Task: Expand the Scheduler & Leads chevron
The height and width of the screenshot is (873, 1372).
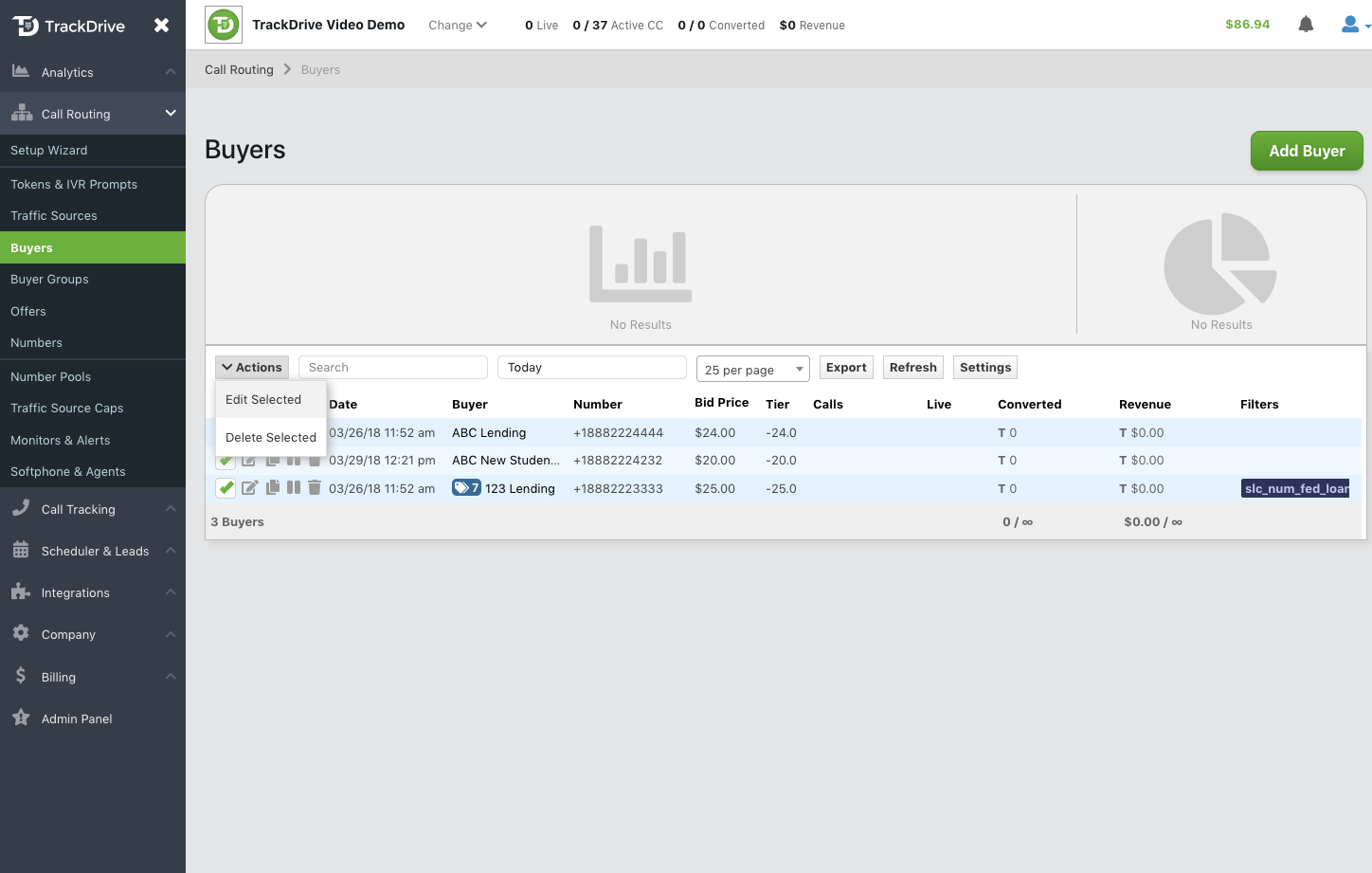Action: [171, 550]
